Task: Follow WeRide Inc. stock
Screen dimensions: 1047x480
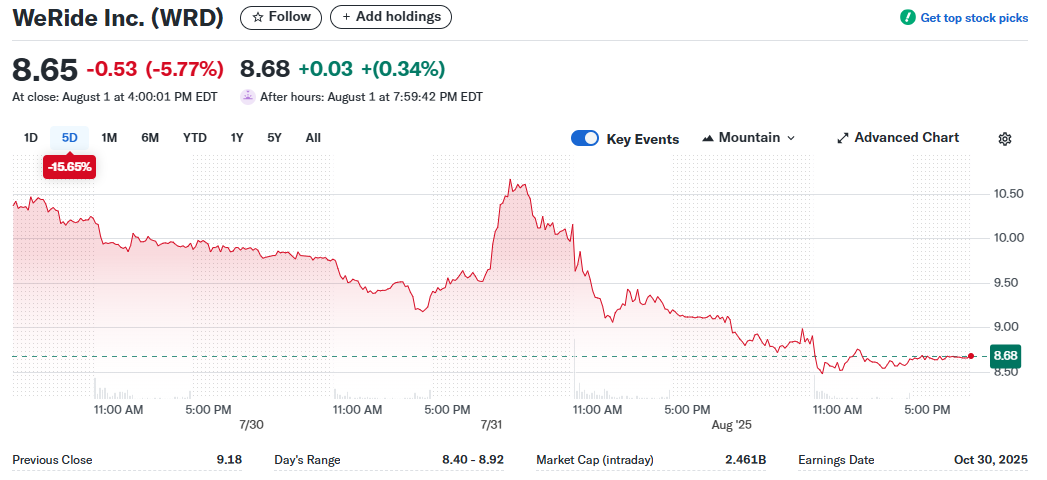Action: tap(280, 17)
